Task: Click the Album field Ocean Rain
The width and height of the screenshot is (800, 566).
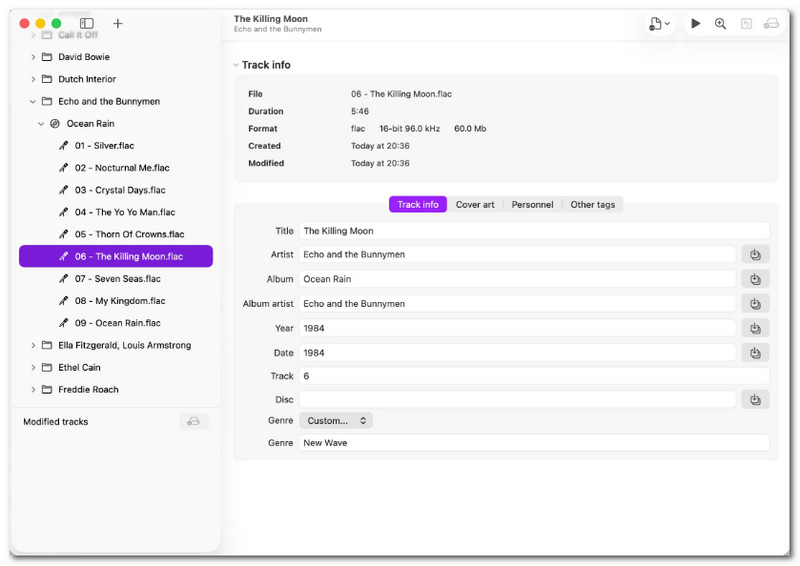Action: tap(517, 279)
